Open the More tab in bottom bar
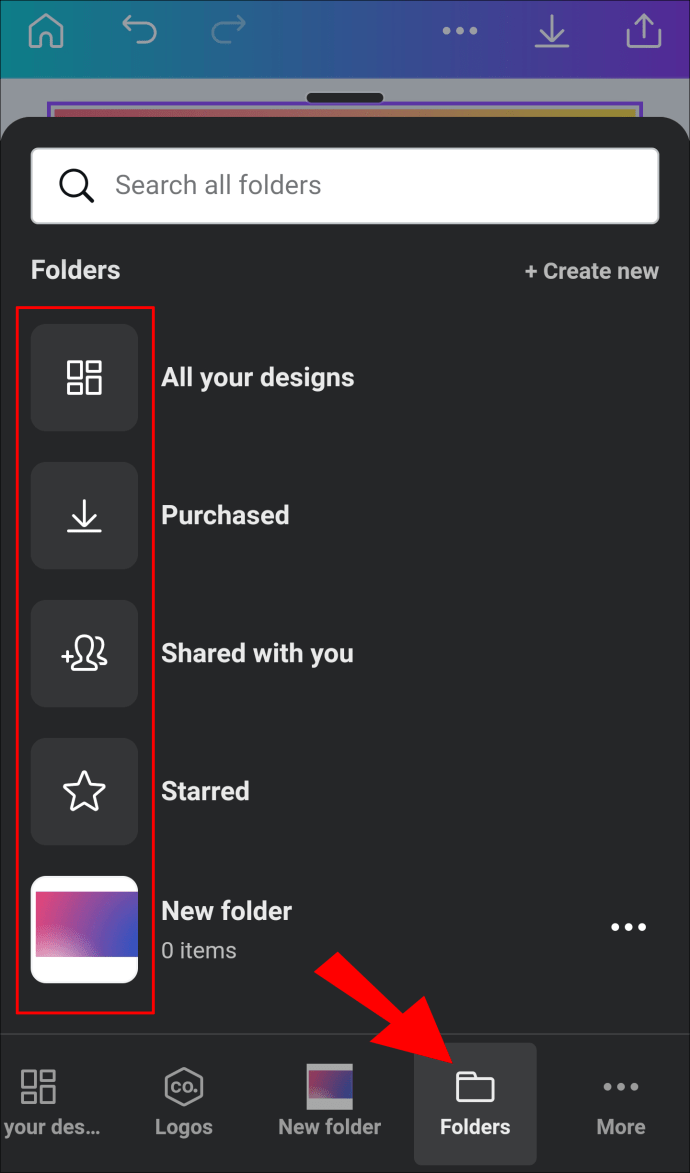 [x=621, y=1103]
